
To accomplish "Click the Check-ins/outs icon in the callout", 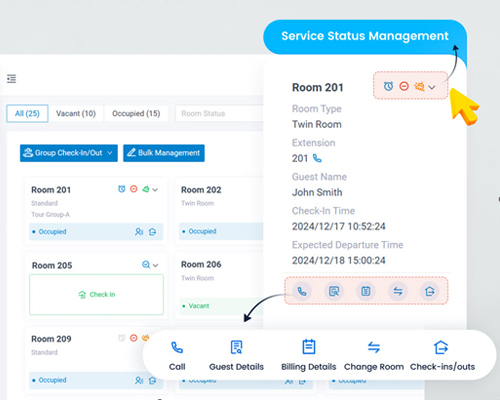I will (x=441, y=347).
